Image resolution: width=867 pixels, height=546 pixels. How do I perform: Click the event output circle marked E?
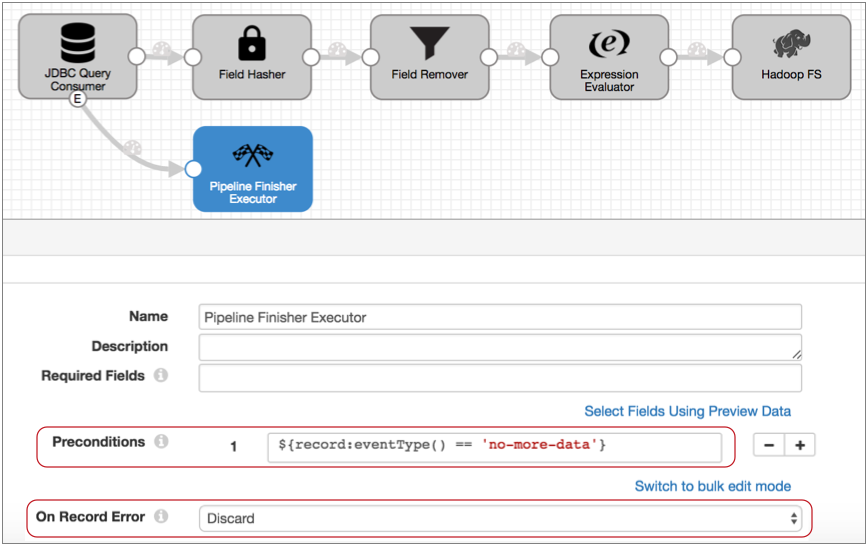coord(78,99)
